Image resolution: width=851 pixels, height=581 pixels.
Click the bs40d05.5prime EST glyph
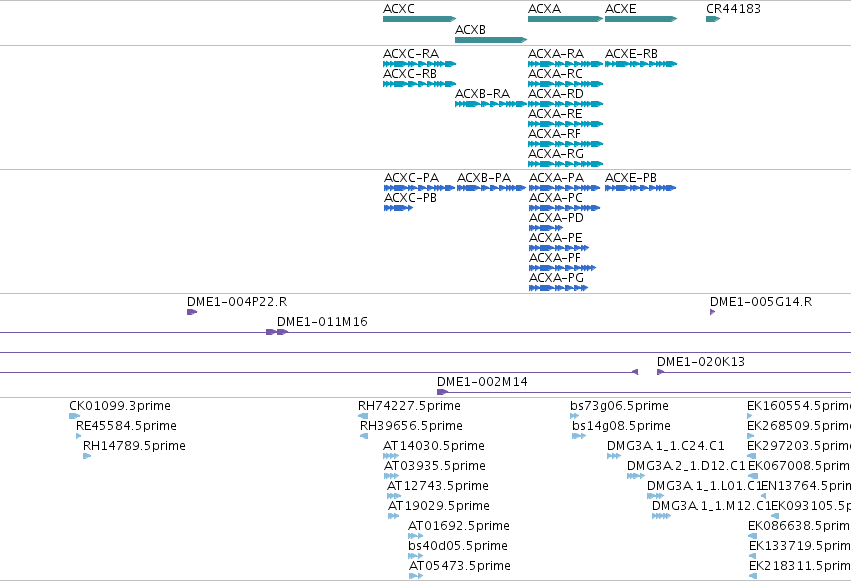click(x=416, y=557)
